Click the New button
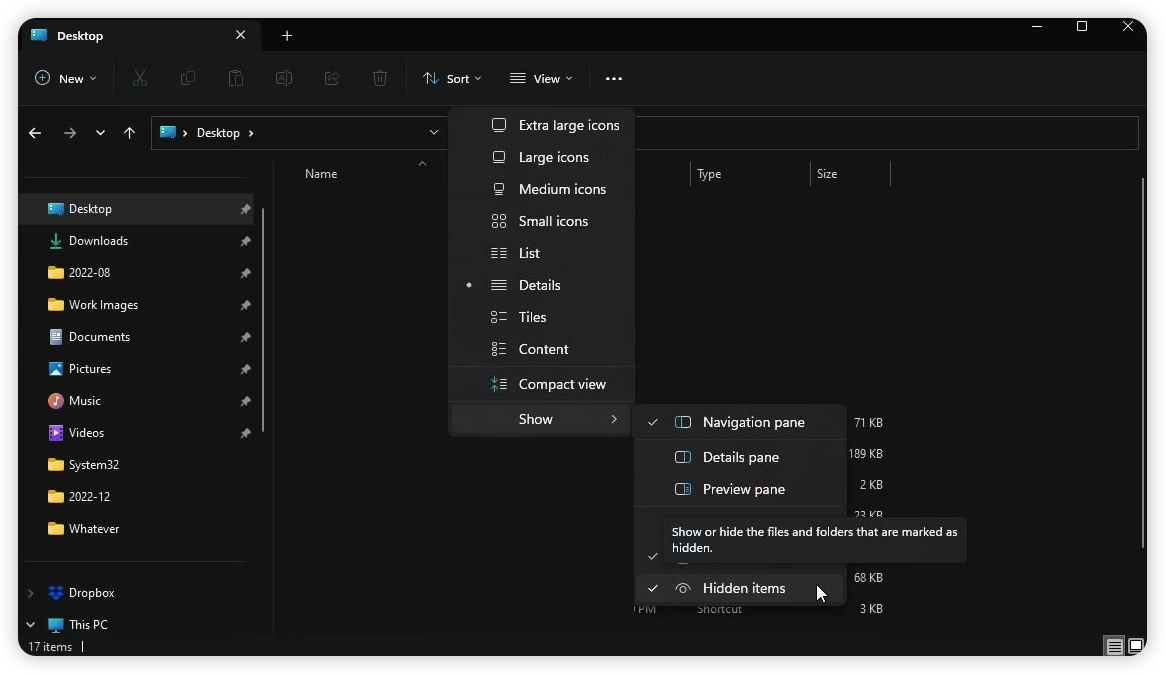The width and height of the screenshot is (1165, 674). tap(66, 79)
